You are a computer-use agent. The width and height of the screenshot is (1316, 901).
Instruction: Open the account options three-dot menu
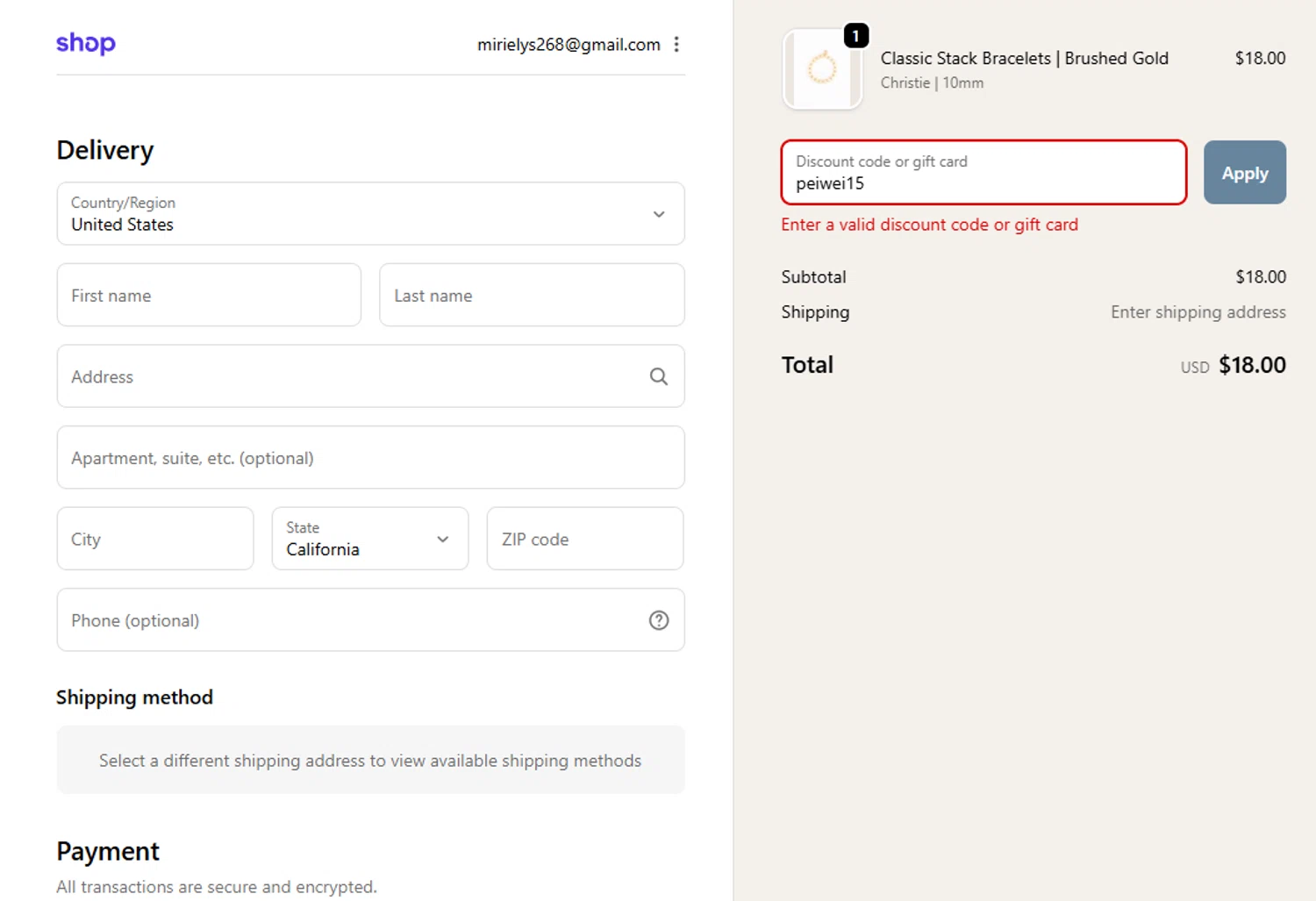(x=676, y=45)
